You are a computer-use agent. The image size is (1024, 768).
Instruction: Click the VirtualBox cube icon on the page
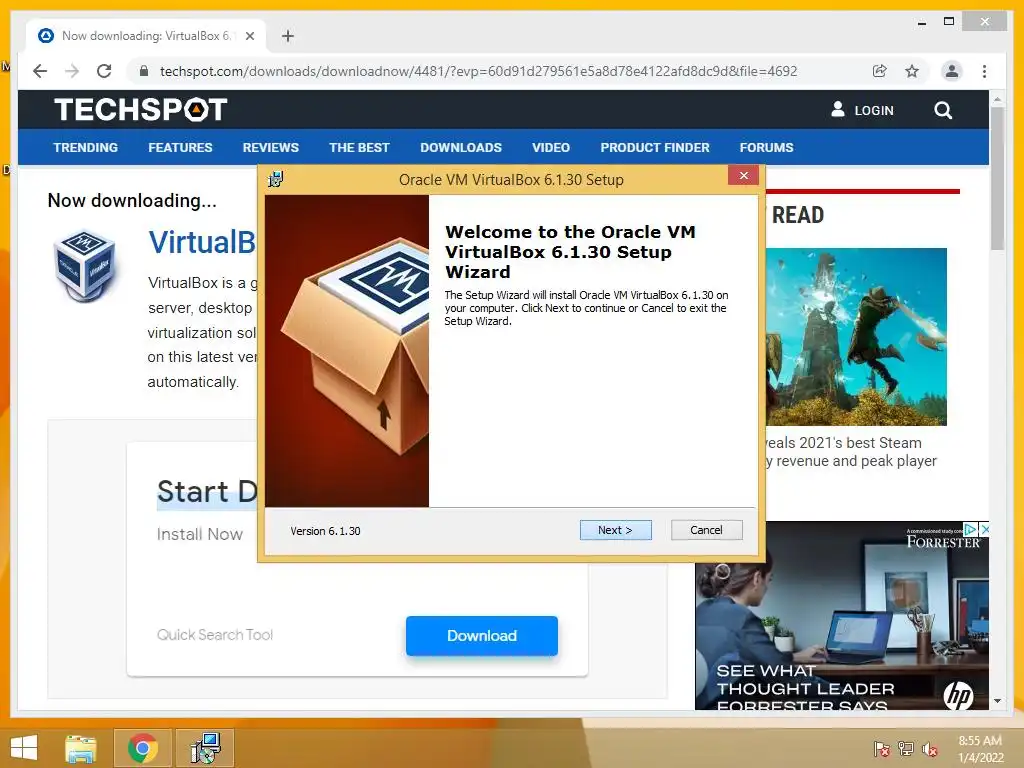85,266
